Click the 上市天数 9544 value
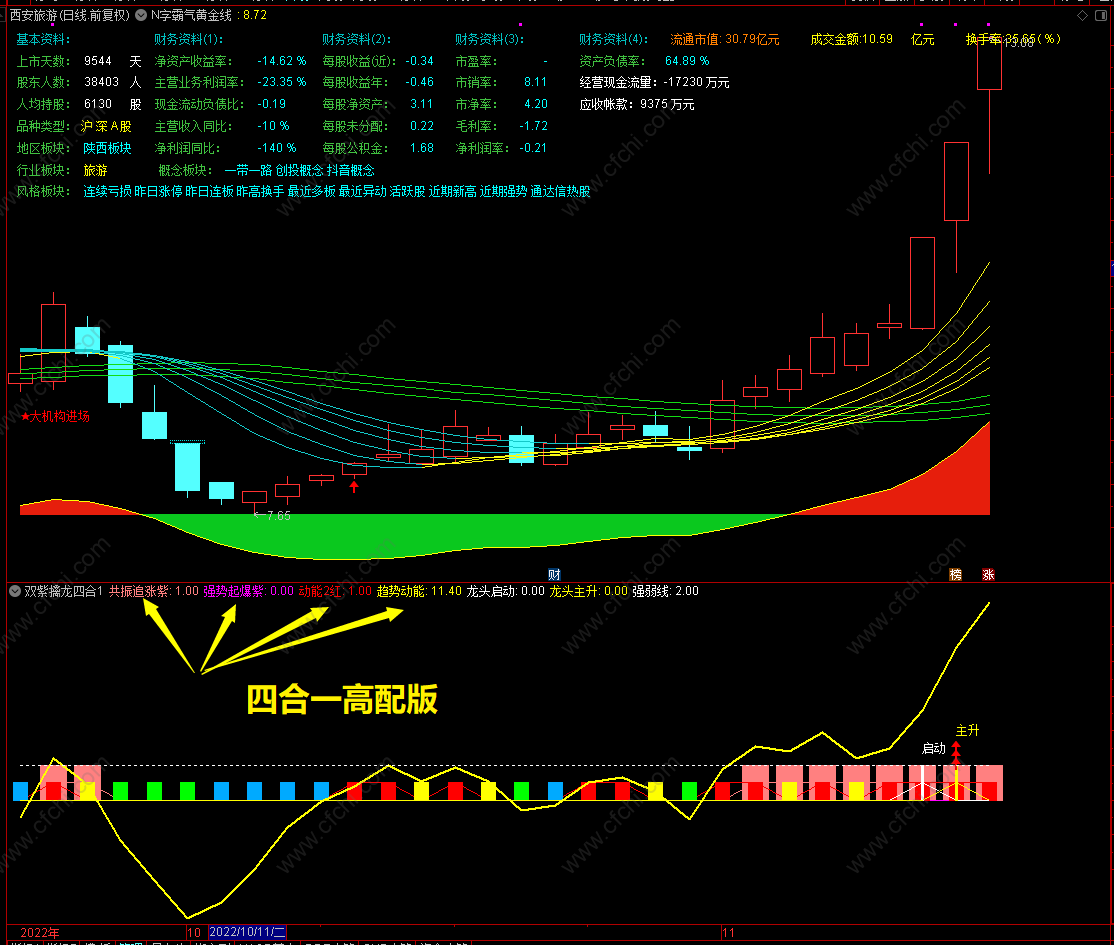 (x=98, y=61)
